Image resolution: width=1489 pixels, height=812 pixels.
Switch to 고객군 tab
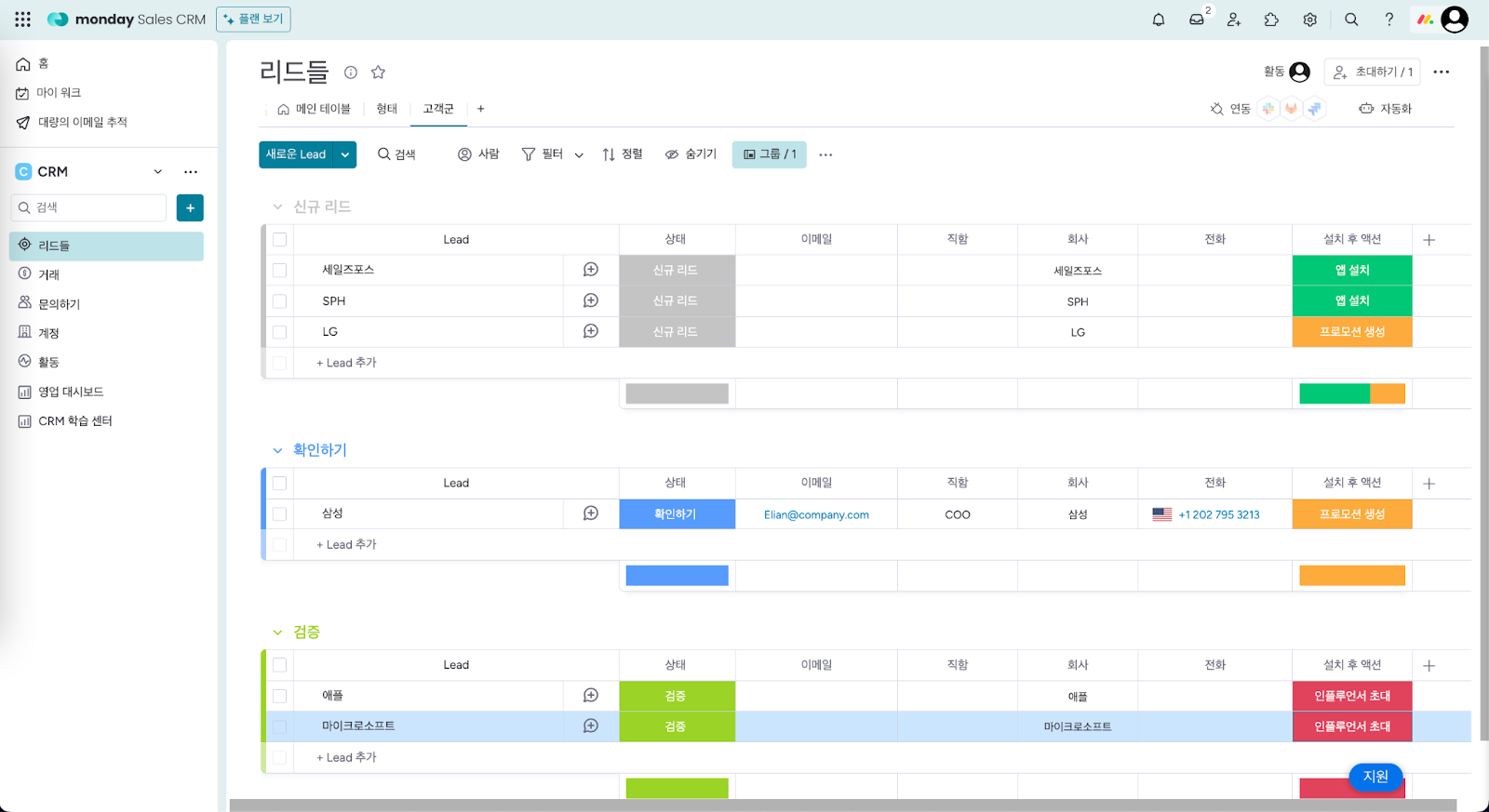tap(438, 109)
